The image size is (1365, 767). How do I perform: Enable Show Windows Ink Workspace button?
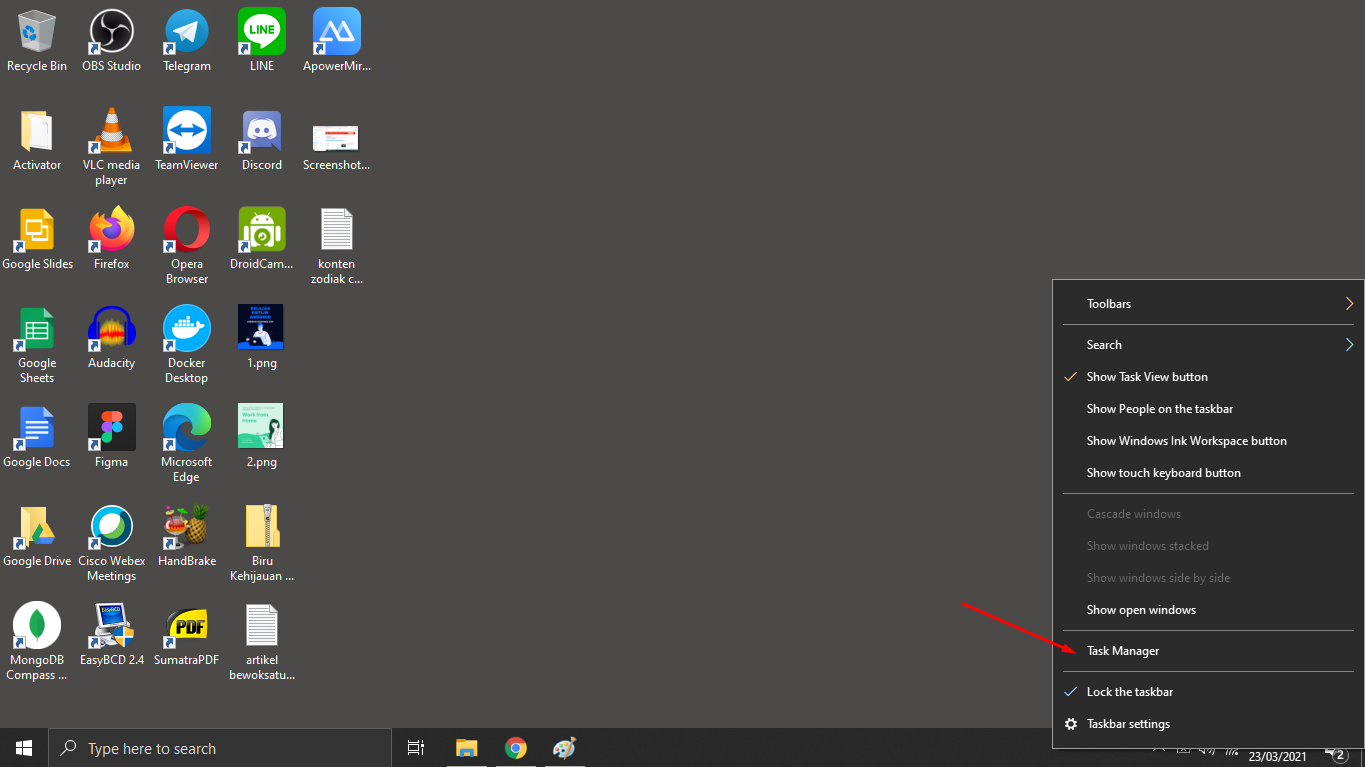pyautogui.click(x=1208, y=440)
